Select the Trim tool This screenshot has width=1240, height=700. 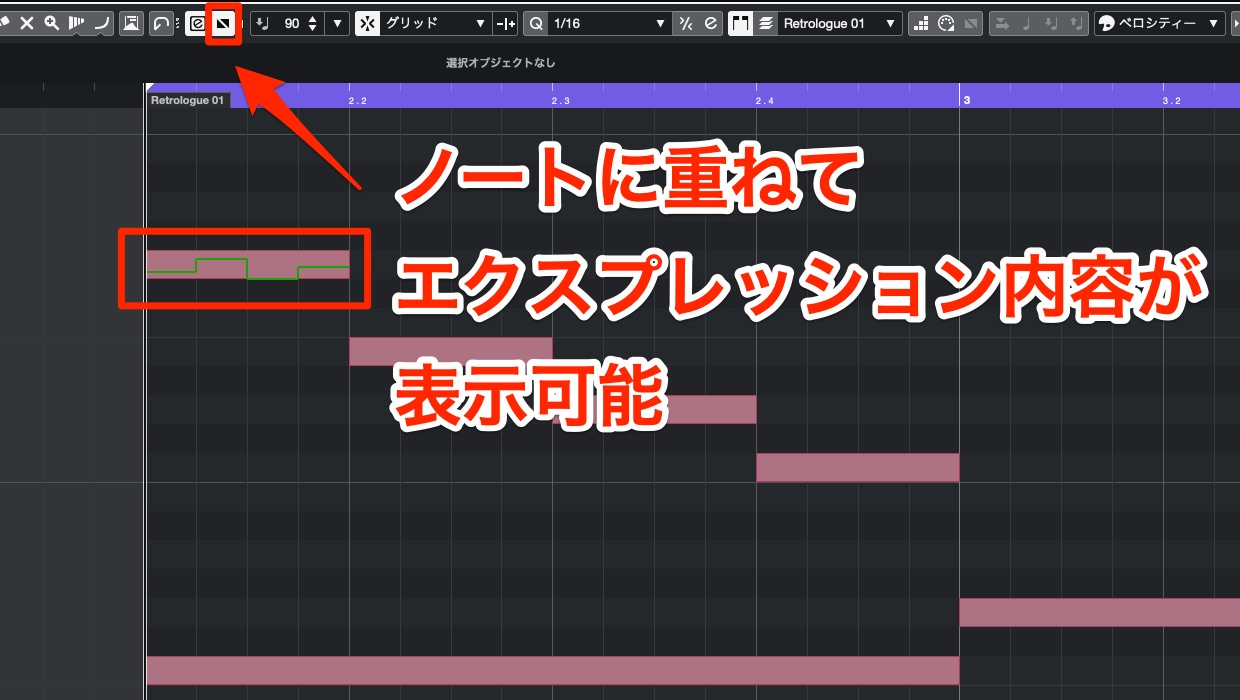[x=77, y=23]
